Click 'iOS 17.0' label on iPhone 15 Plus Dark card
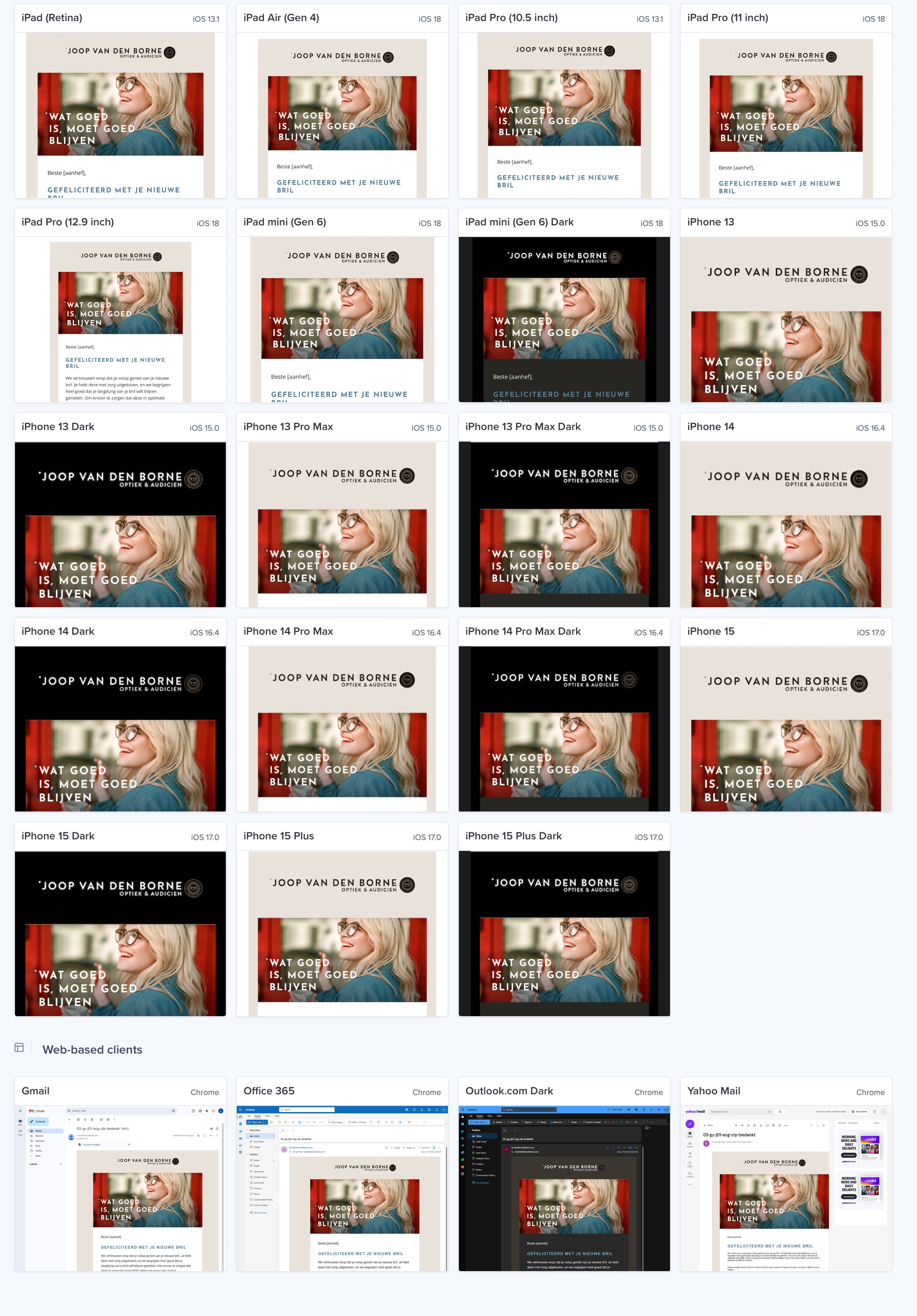 click(649, 838)
